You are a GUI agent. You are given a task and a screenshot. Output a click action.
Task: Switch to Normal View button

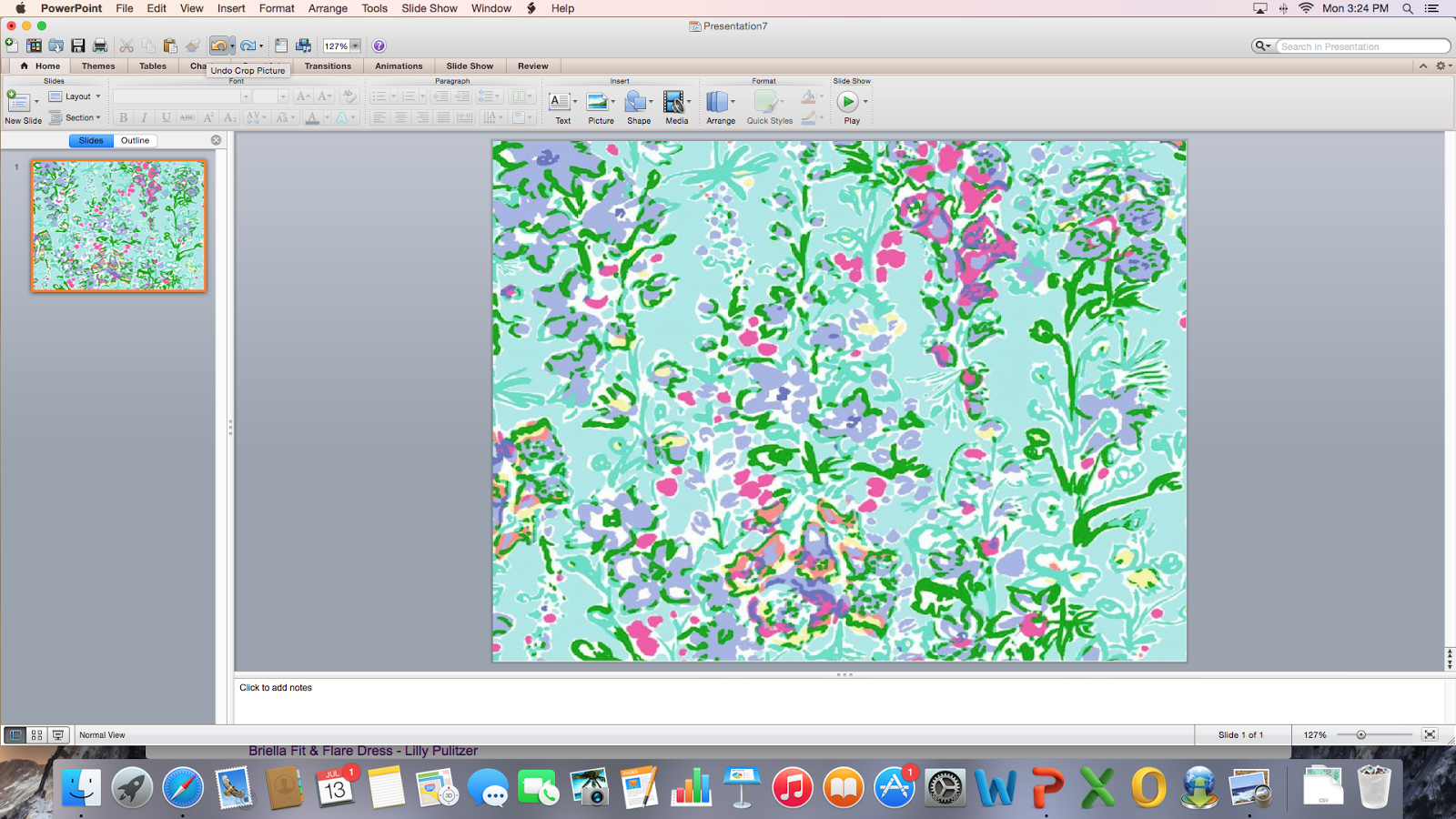pyautogui.click(x=15, y=734)
